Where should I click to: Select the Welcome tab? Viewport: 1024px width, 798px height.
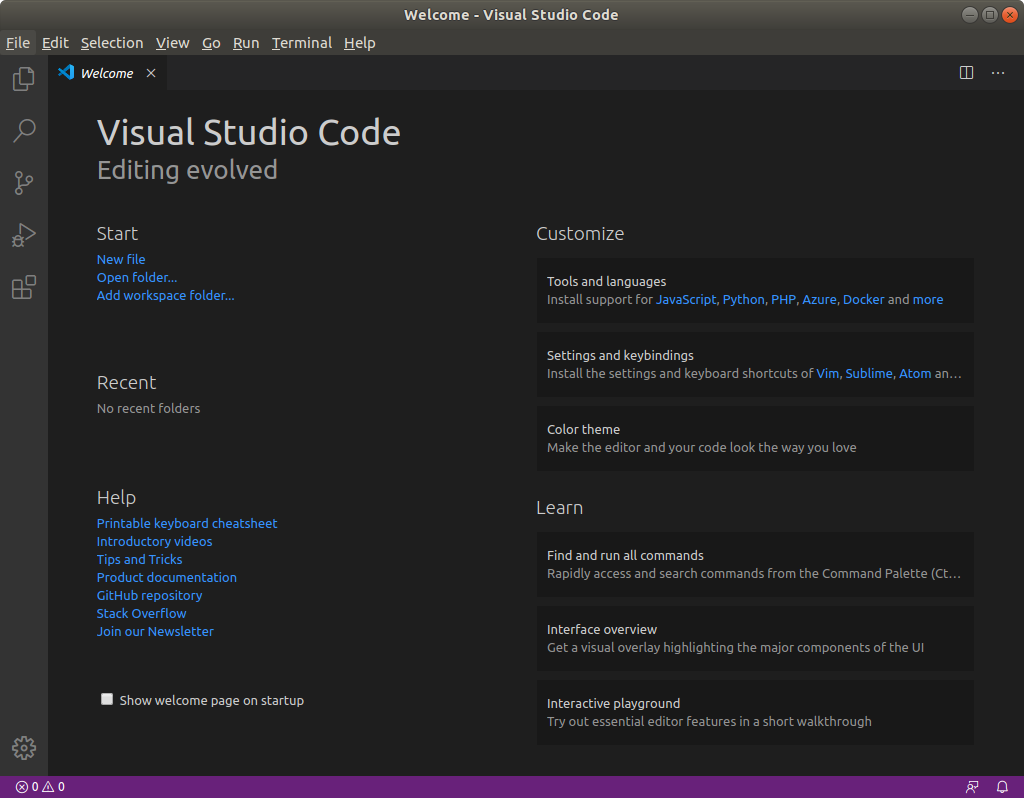[106, 73]
